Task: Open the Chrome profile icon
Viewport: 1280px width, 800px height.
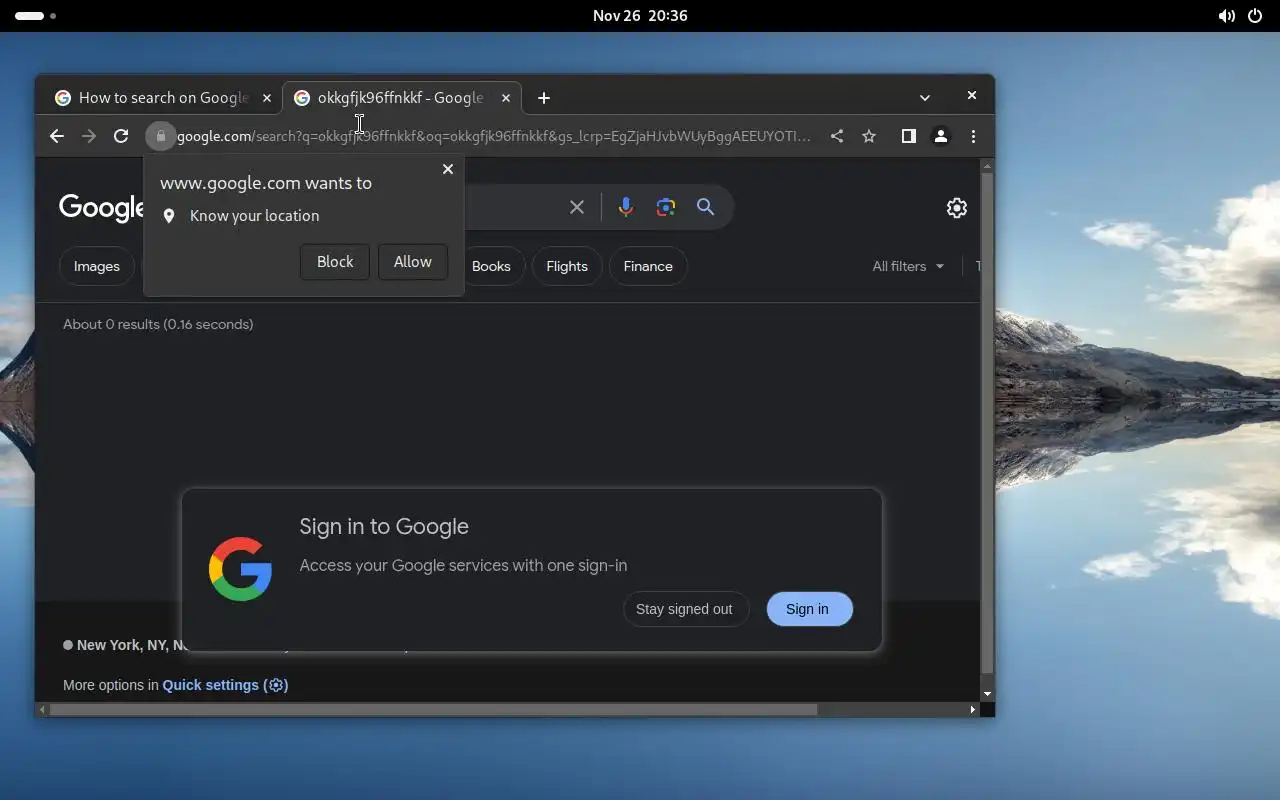Action: pos(940,136)
